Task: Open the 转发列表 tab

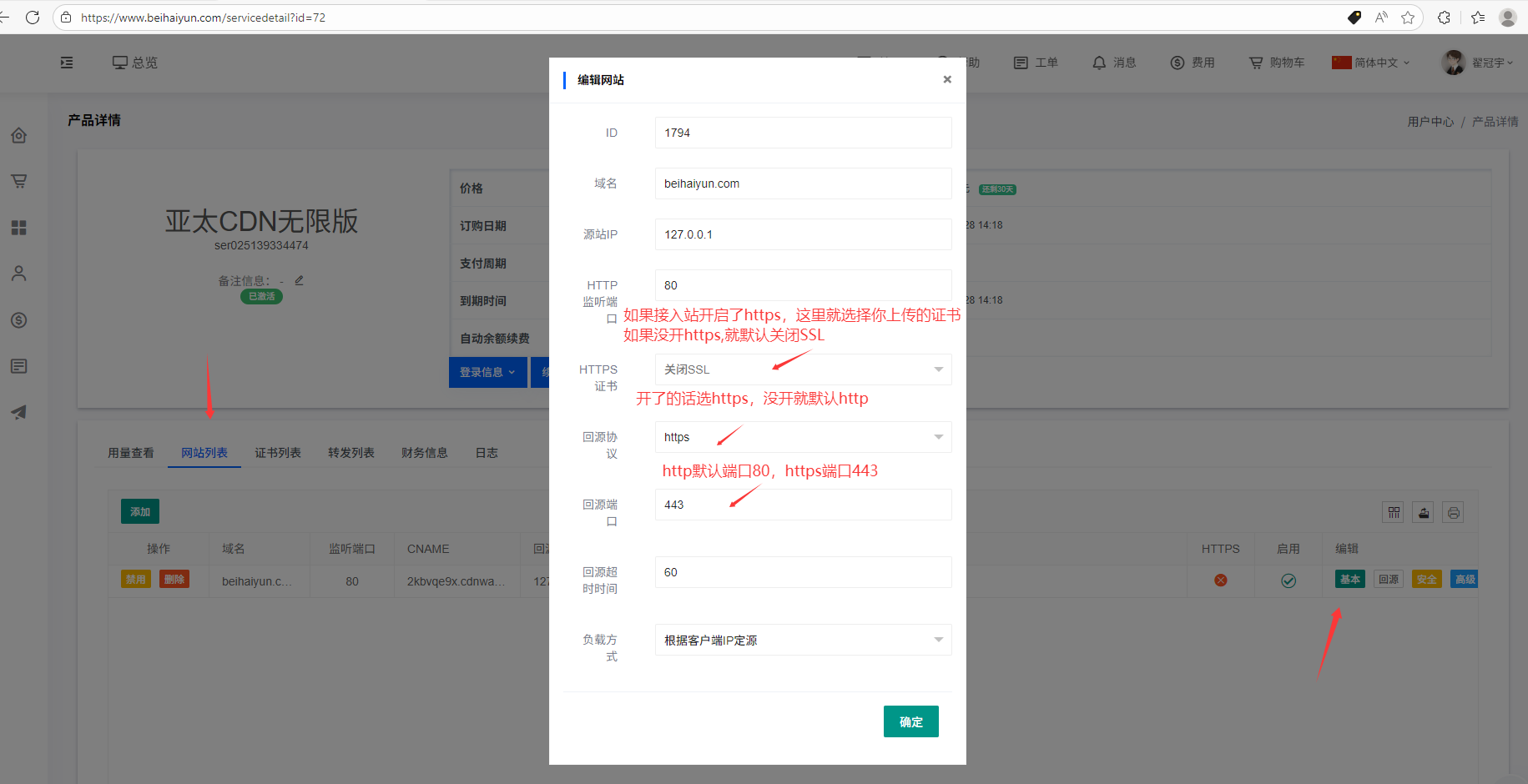Action: click(x=351, y=453)
